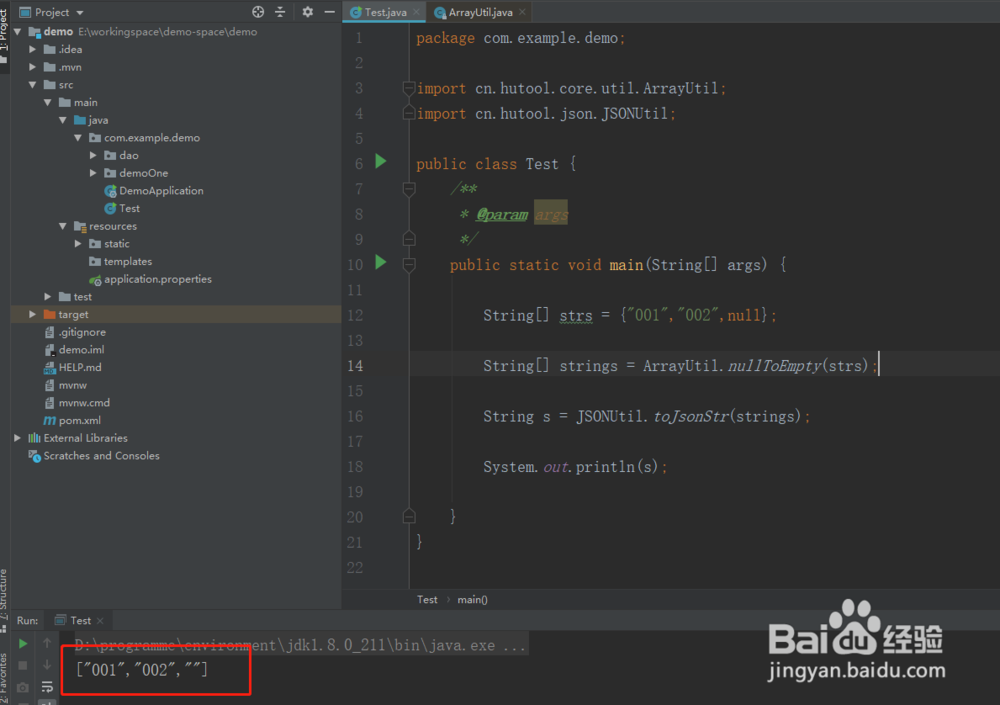Open Project panel settings gear

[x=307, y=11]
